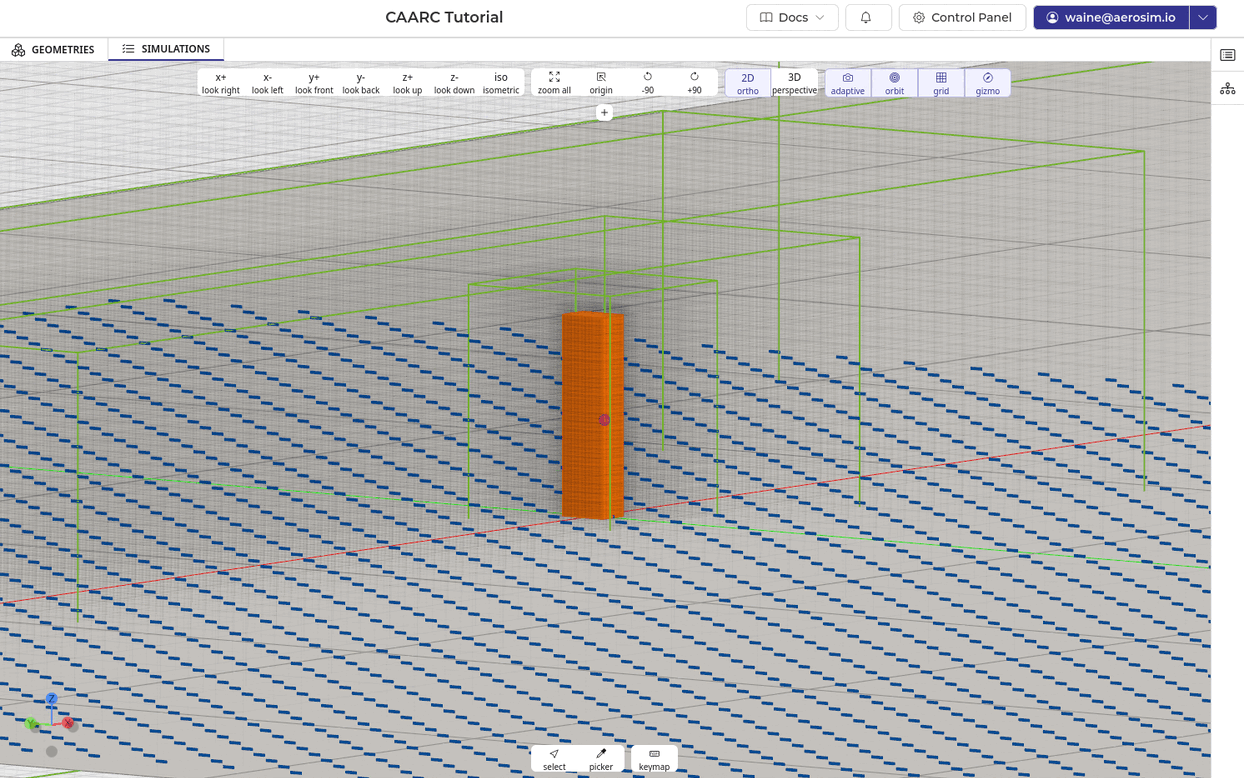Click the plus expand button below toolbar
This screenshot has width=1244, height=778.
click(x=604, y=113)
